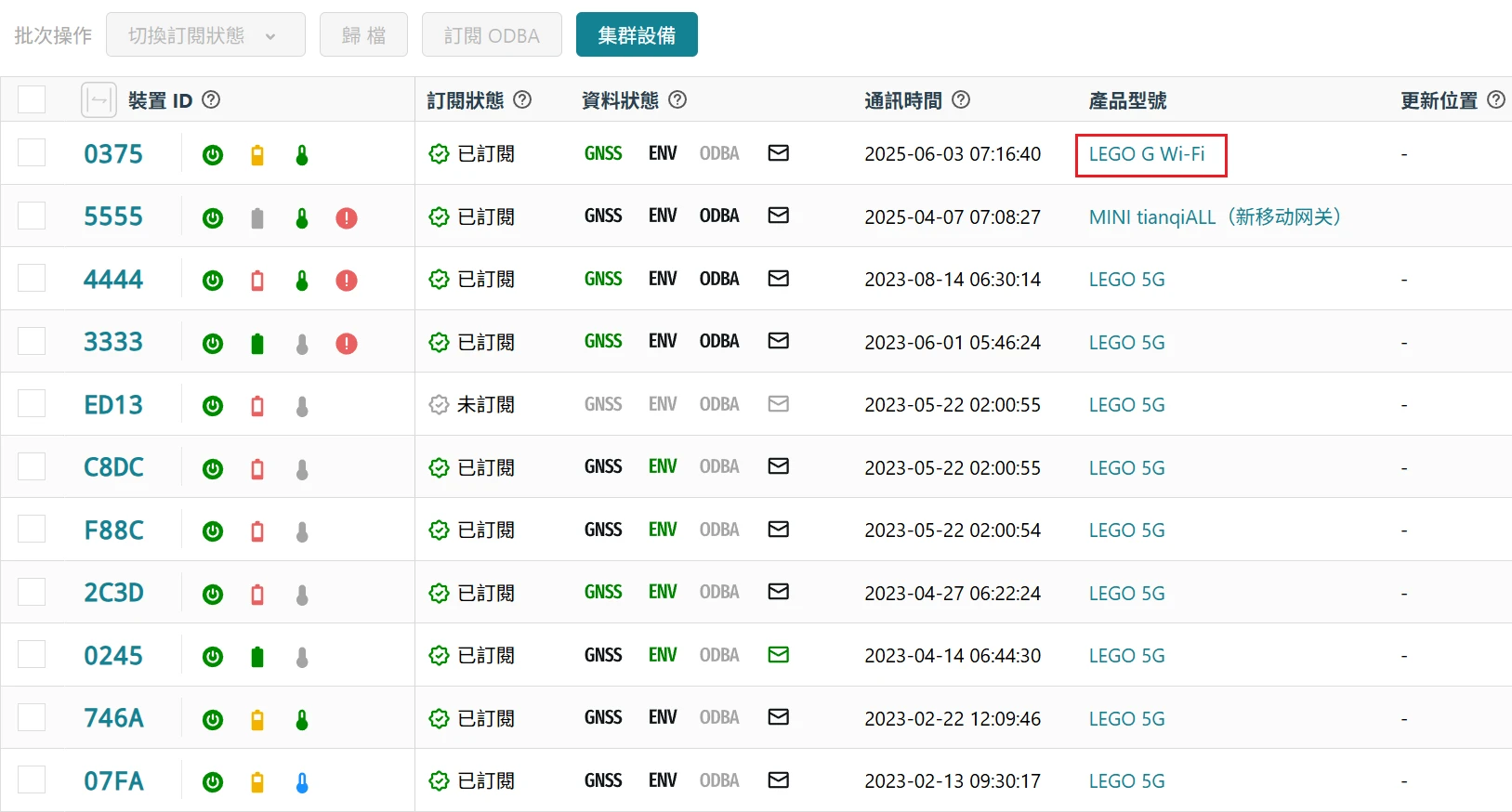Open device ID link C8DC
This screenshot has height=812, width=1512.
(x=113, y=467)
